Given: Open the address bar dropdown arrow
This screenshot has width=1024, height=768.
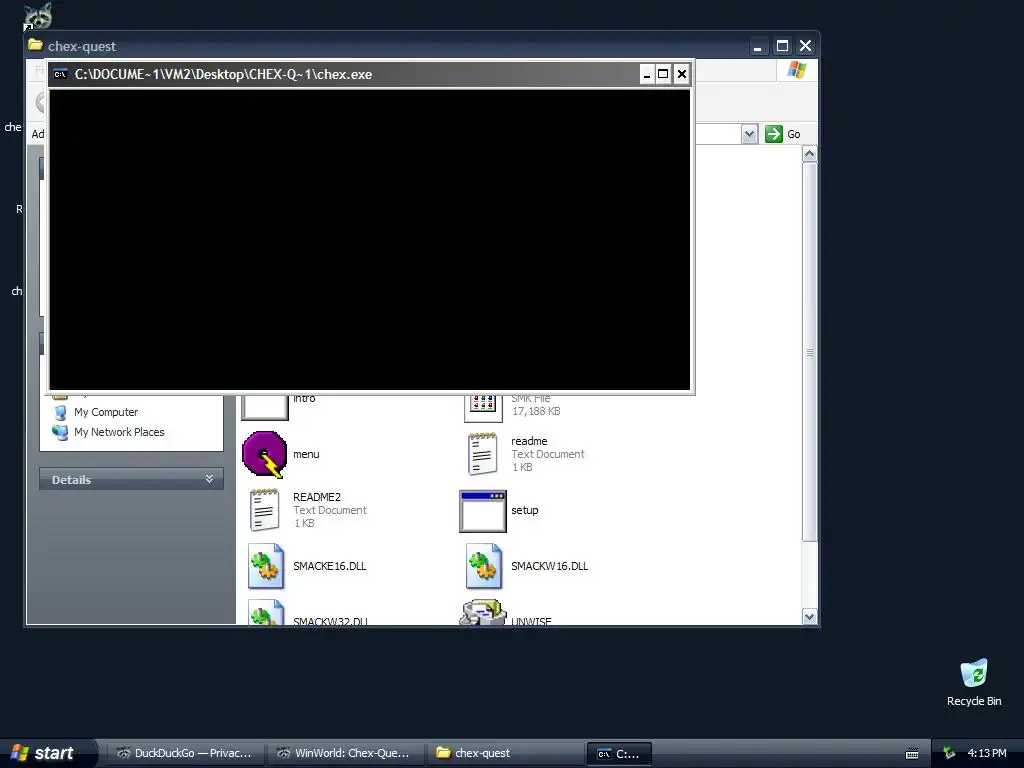Looking at the screenshot, I should (x=750, y=134).
